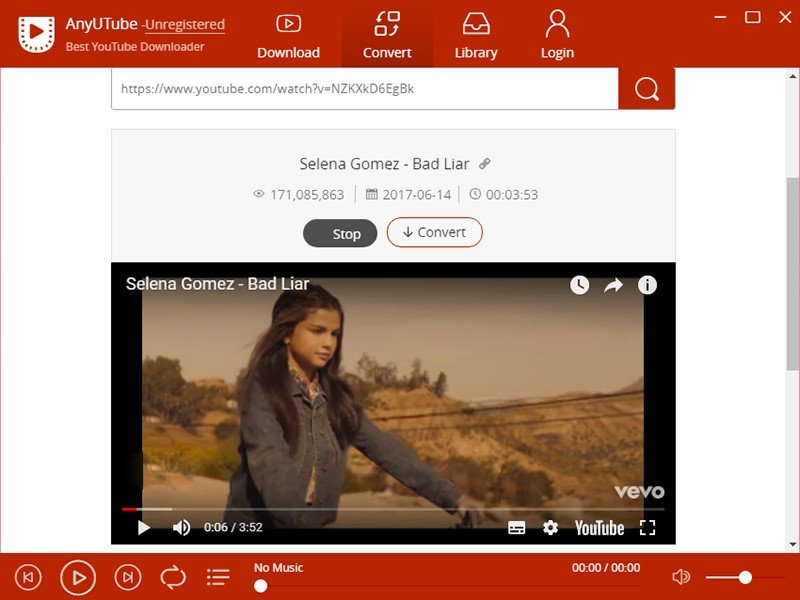Skip to next track in bottom player
Screen dimensions: 800x600
128,577
